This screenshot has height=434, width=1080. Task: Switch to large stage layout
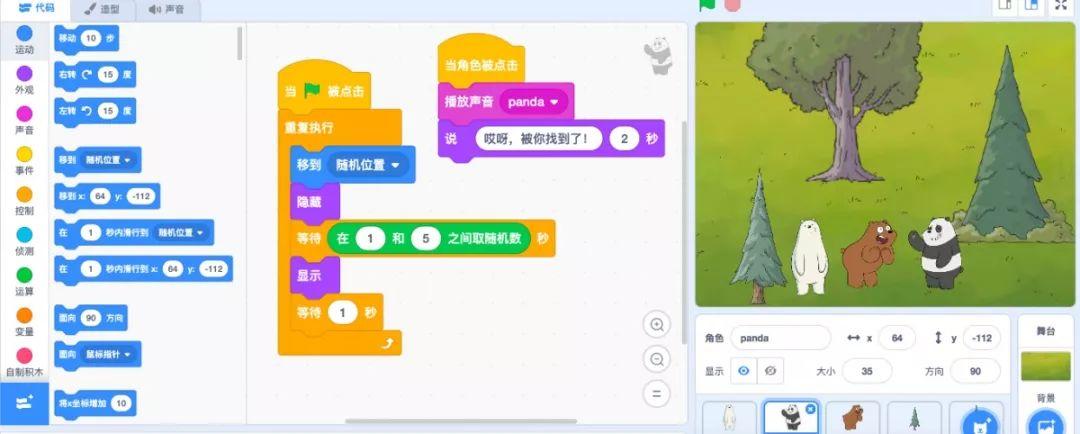pyautogui.click(x=1031, y=6)
